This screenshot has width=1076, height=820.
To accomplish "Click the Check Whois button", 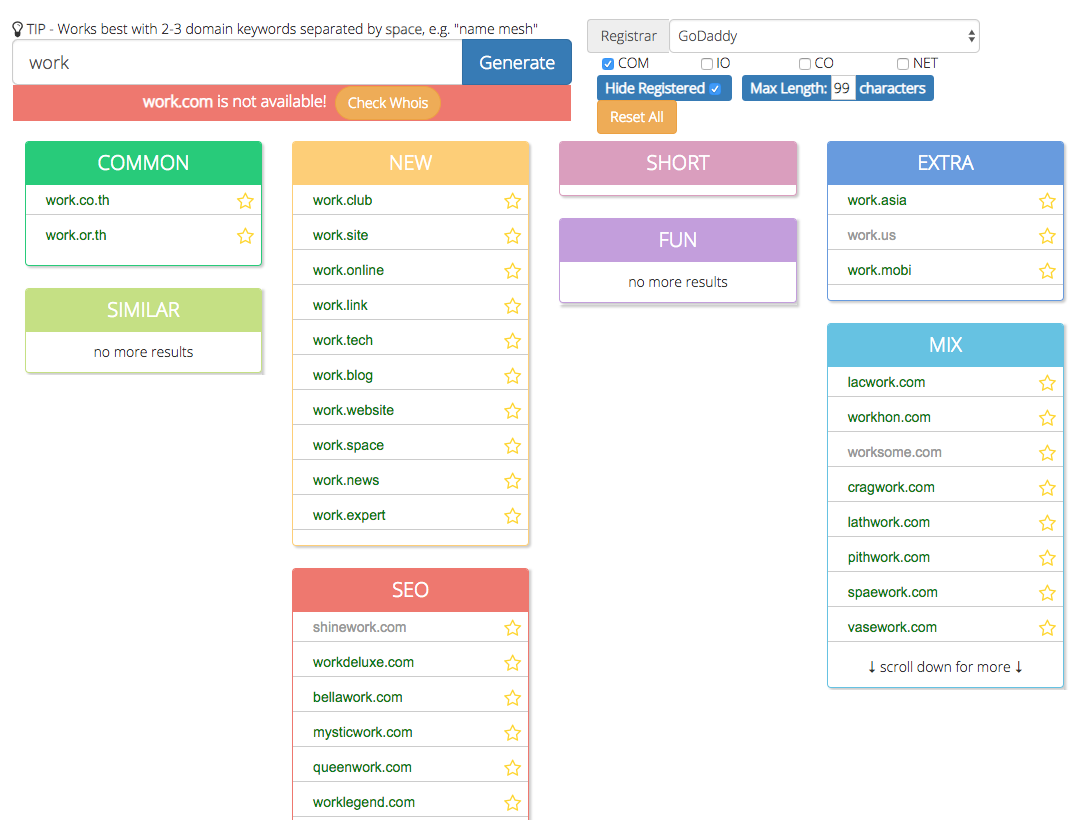I will (x=388, y=103).
